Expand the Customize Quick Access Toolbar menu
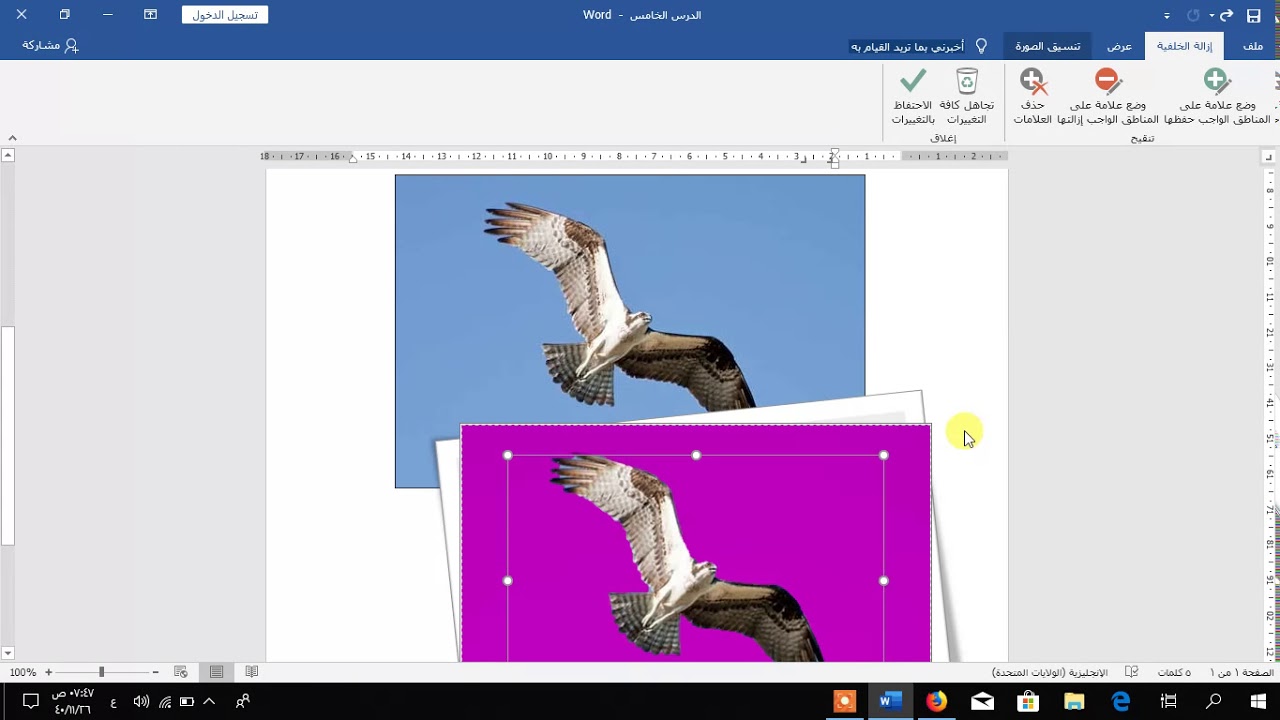 1167,16
